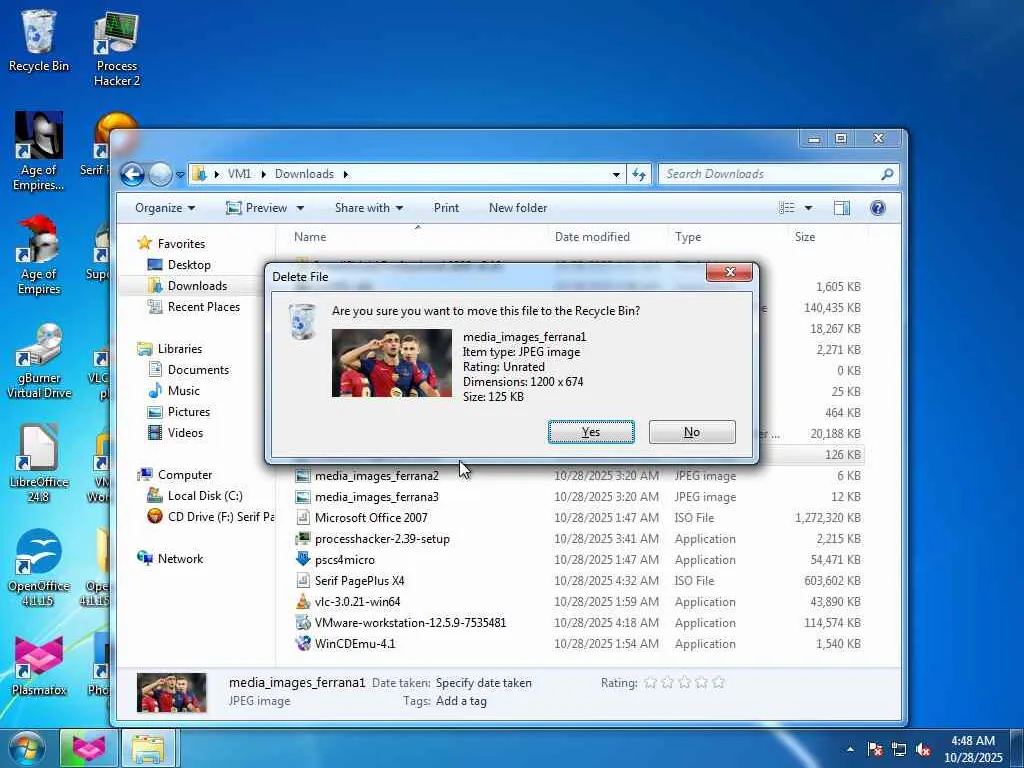Open the Organize menu
1024x768 pixels.
165,208
